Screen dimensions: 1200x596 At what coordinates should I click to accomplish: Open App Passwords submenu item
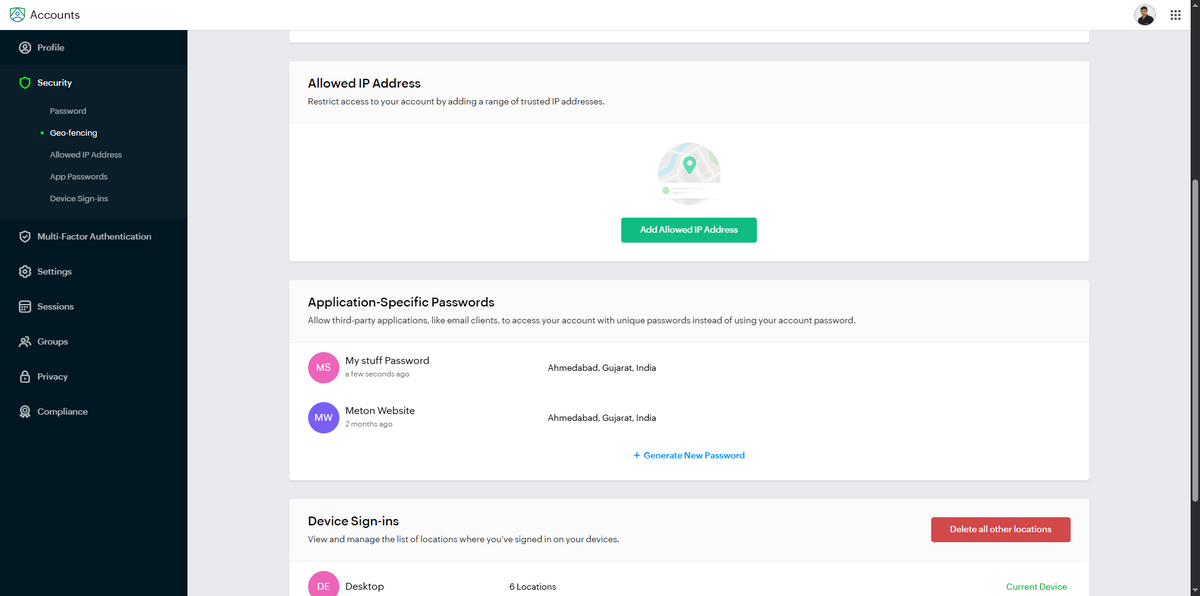tap(79, 177)
